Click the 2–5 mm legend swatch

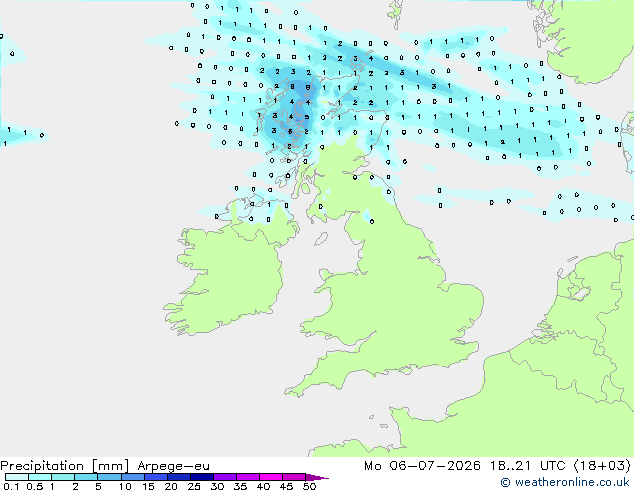pos(86,477)
